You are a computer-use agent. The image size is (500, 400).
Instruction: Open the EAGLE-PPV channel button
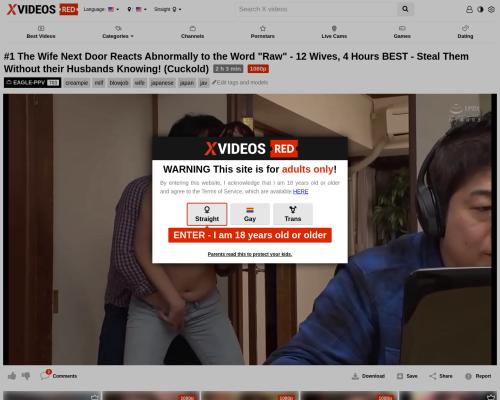pyautogui.click(x=32, y=83)
